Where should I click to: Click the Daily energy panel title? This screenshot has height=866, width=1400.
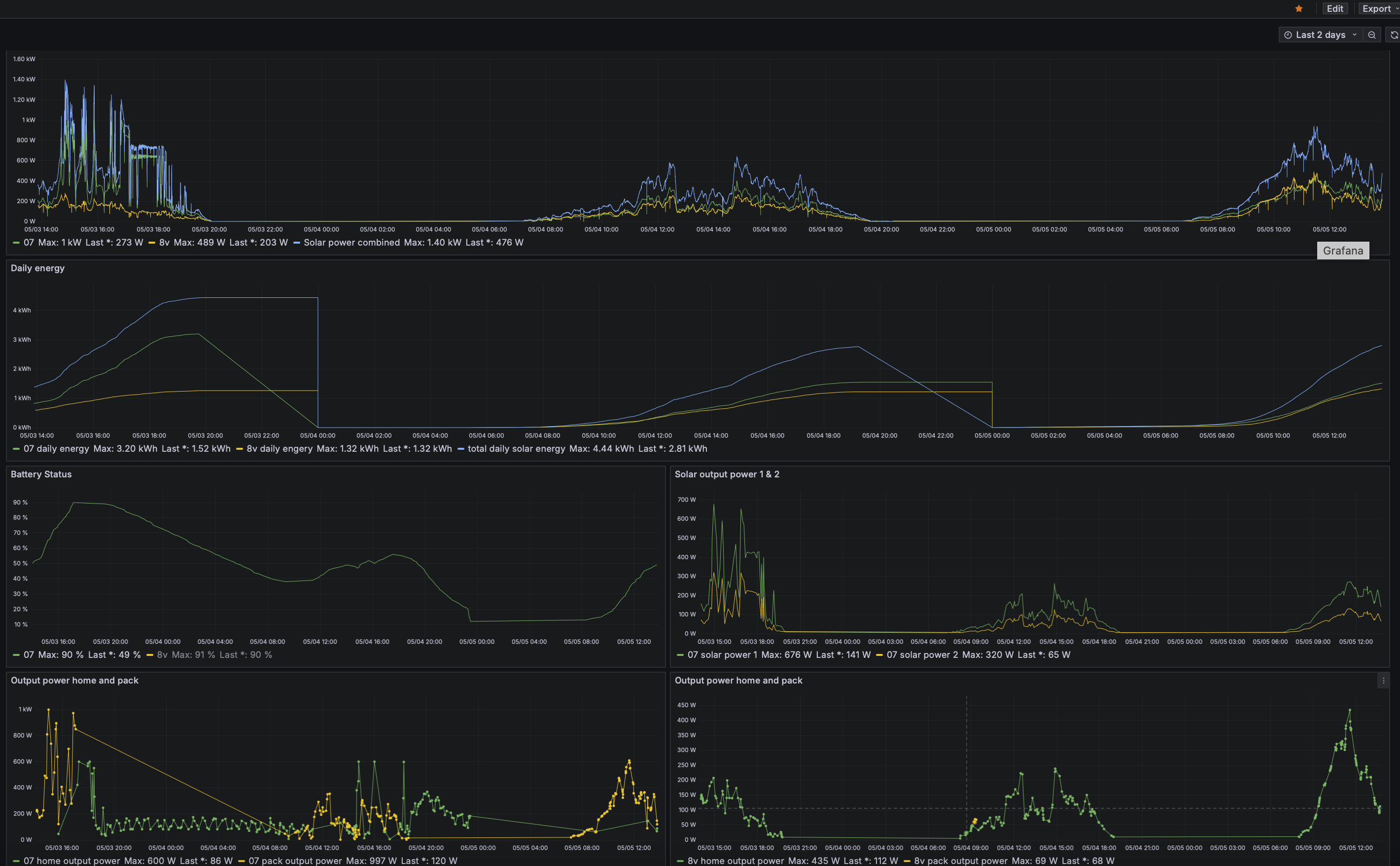pos(38,268)
